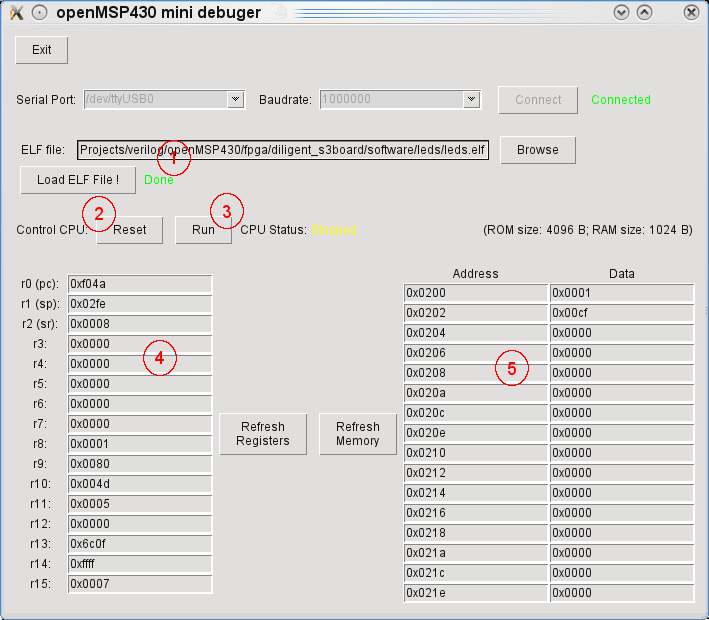Viewport: 709px width, 620px height.
Task: Reset the CPU
Action: pos(130,230)
